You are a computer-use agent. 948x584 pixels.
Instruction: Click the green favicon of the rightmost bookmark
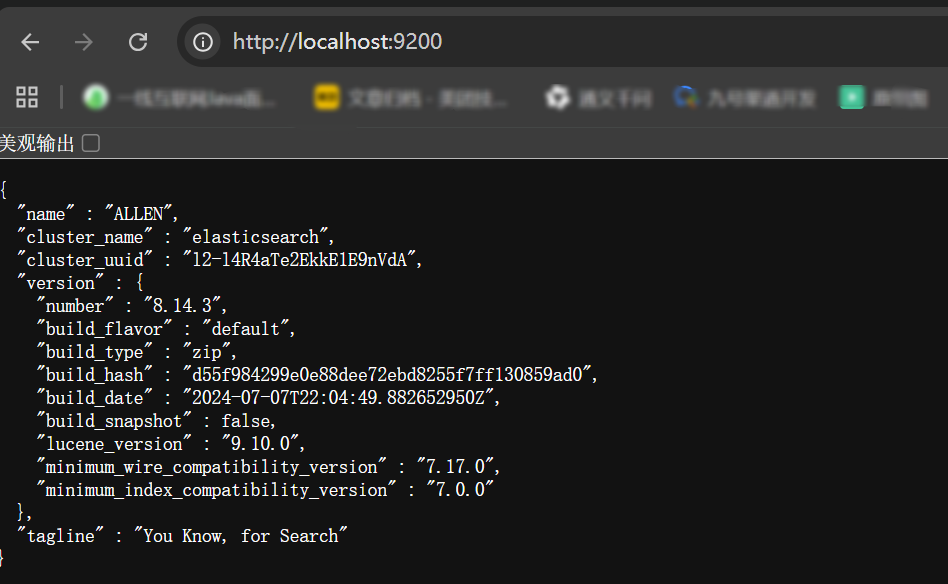850,97
